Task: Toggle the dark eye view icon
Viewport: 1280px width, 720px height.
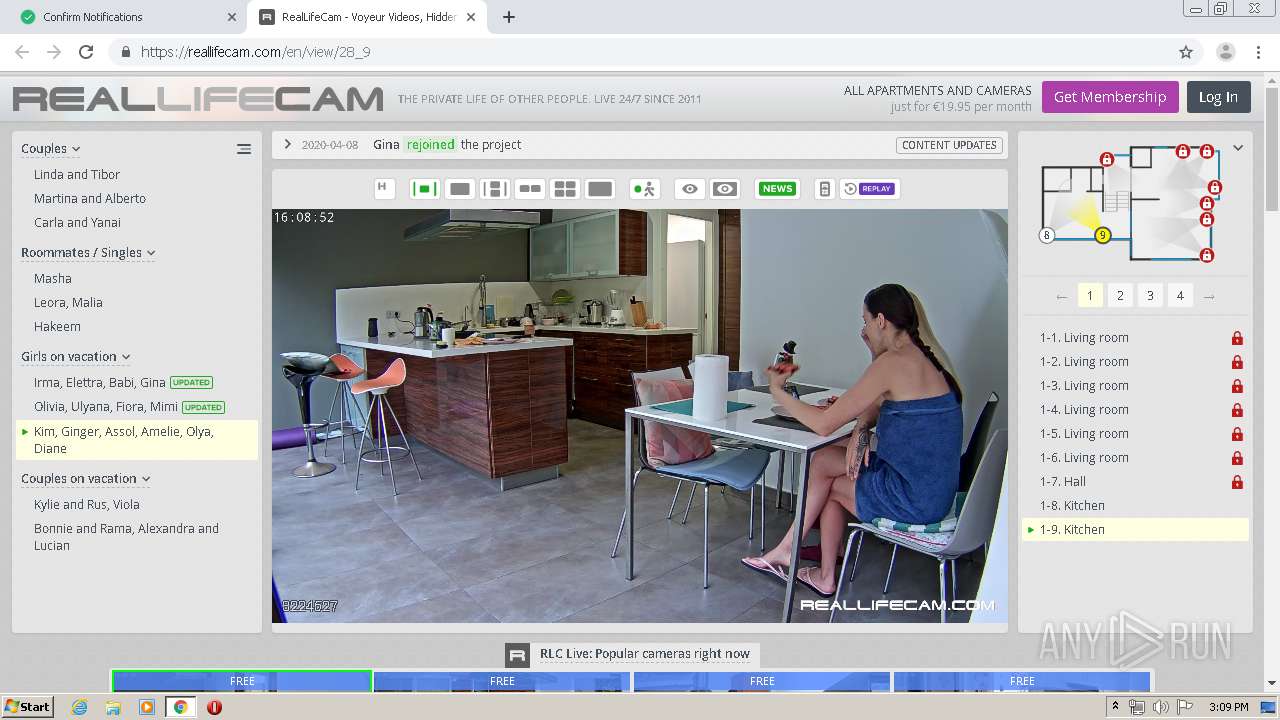Action: point(725,188)
